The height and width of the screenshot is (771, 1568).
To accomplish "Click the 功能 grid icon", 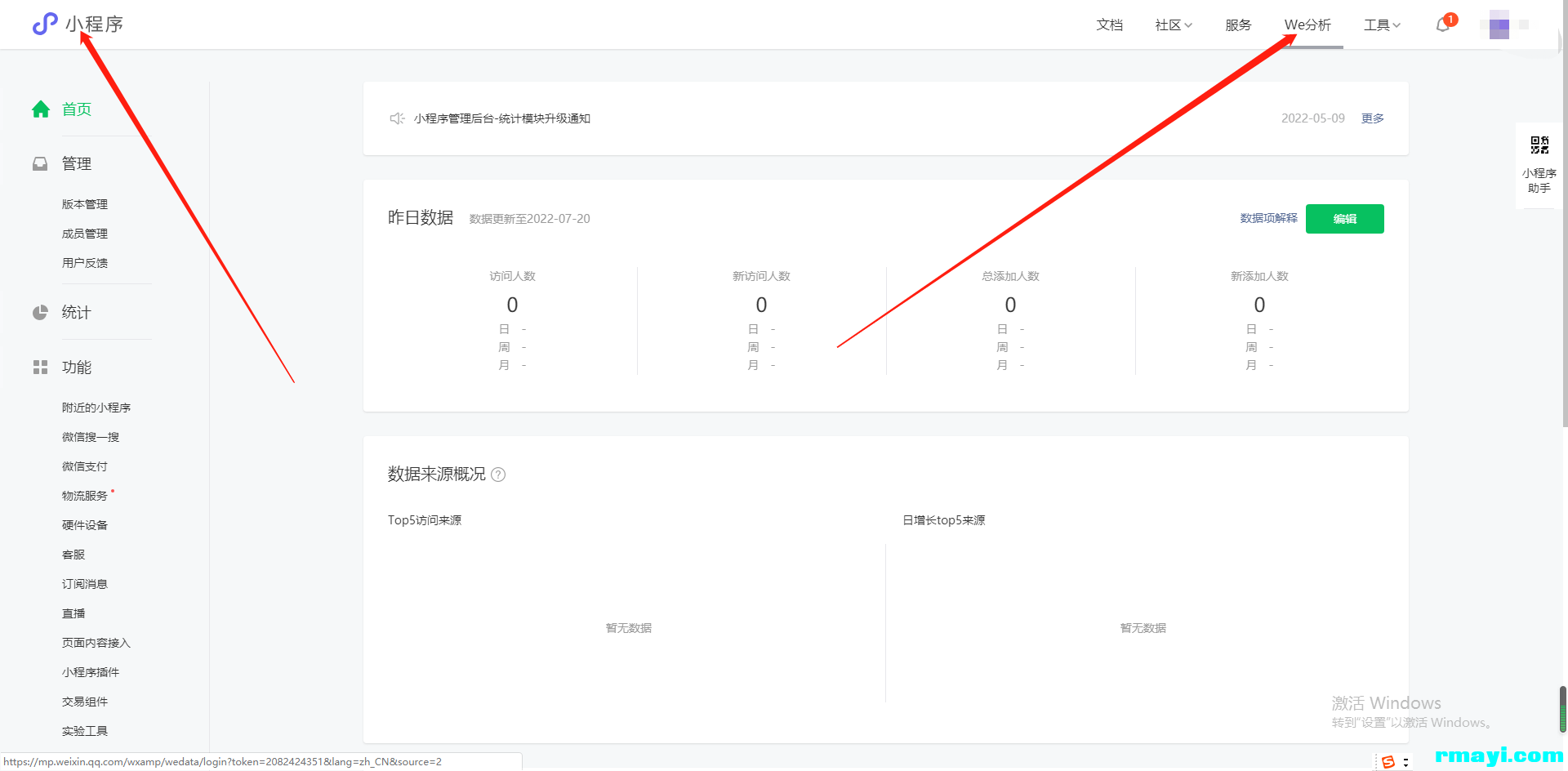I will pos(40,368).
